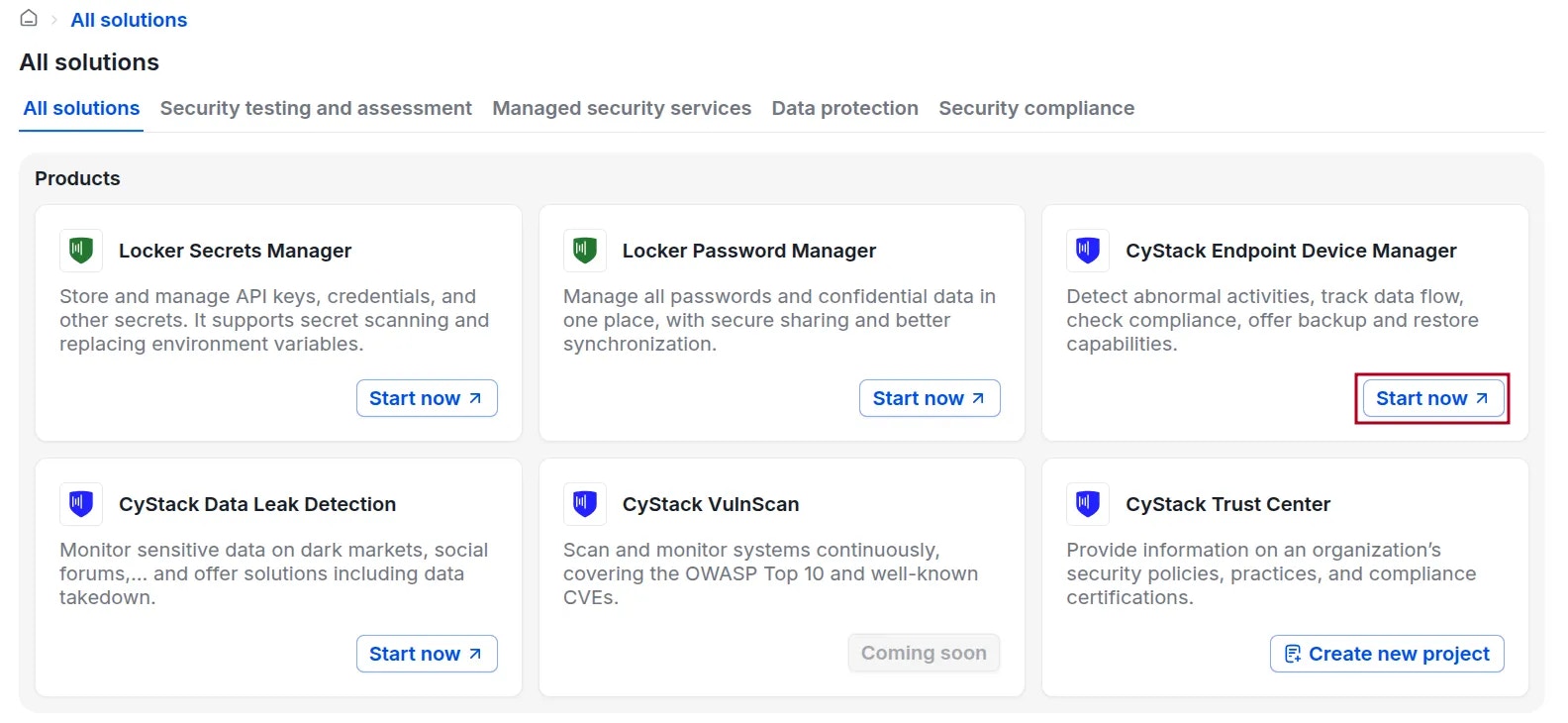Open the All solutions breadcrumb link

coord(129,20)
